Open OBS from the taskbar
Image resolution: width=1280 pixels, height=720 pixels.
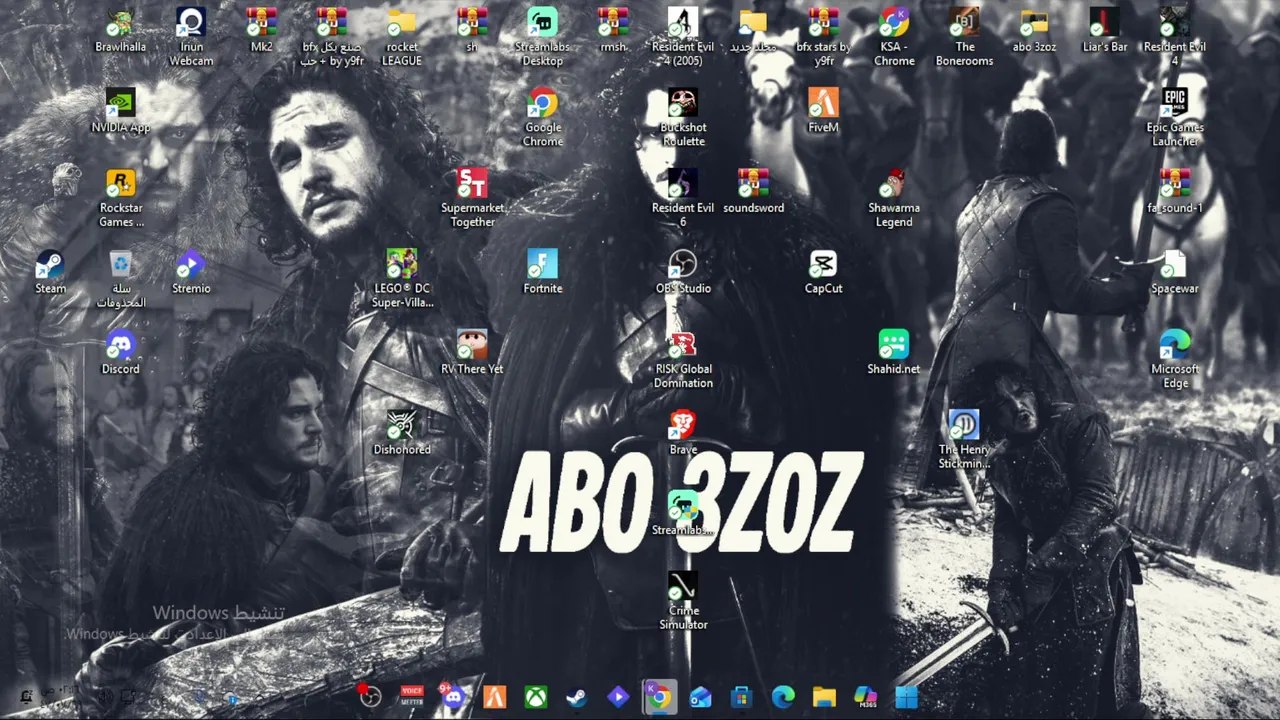370,697
